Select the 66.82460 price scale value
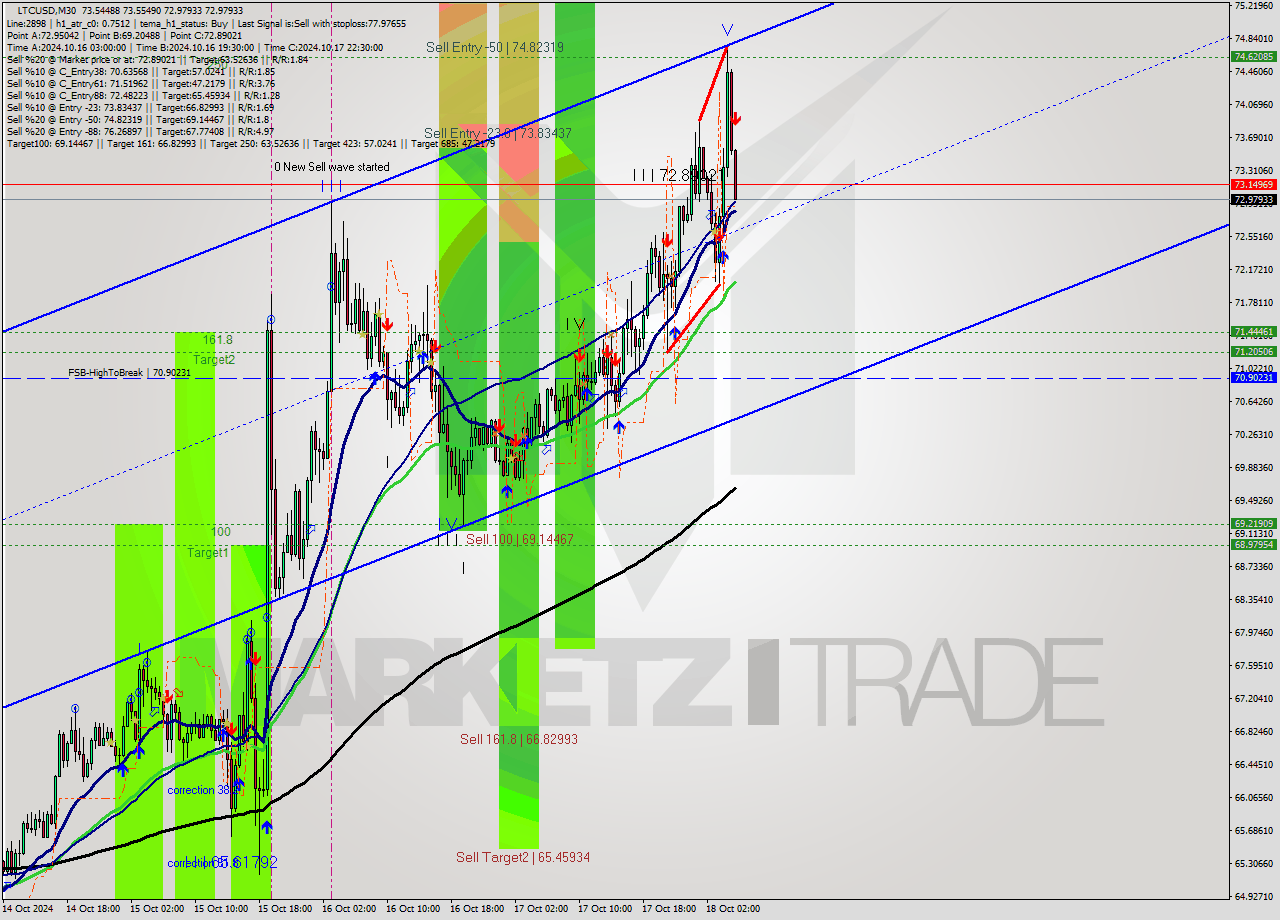Viewport: 1280px width, 920px height. point(1254,732)
